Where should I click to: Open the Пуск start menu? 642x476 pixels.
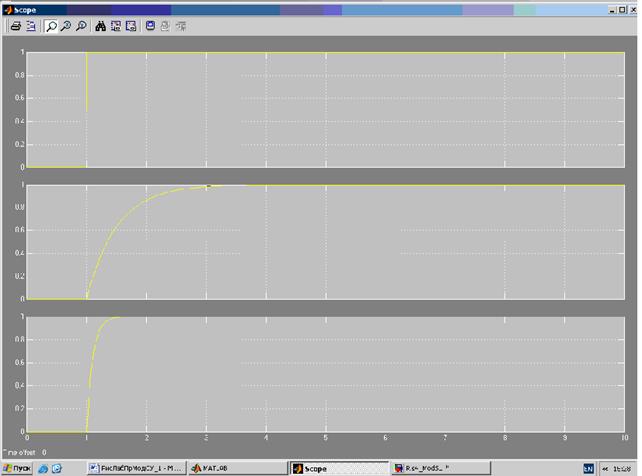point(17,468)
